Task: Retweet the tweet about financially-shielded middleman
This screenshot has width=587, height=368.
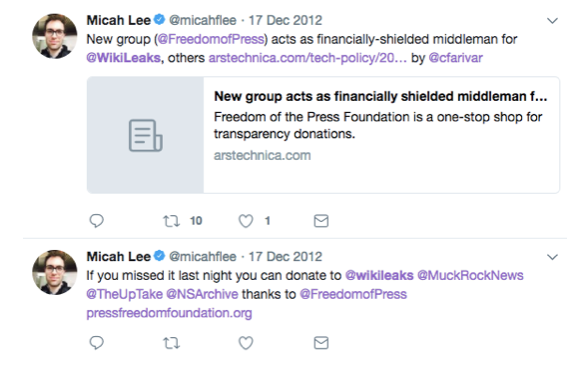Action: [171, 221]
